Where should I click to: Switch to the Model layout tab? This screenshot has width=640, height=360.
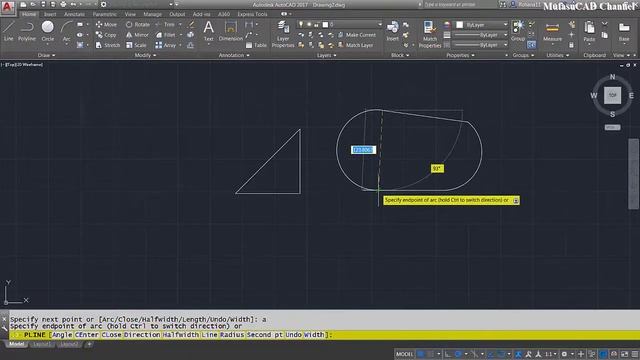pyautogui.click(x=17, y=344)
